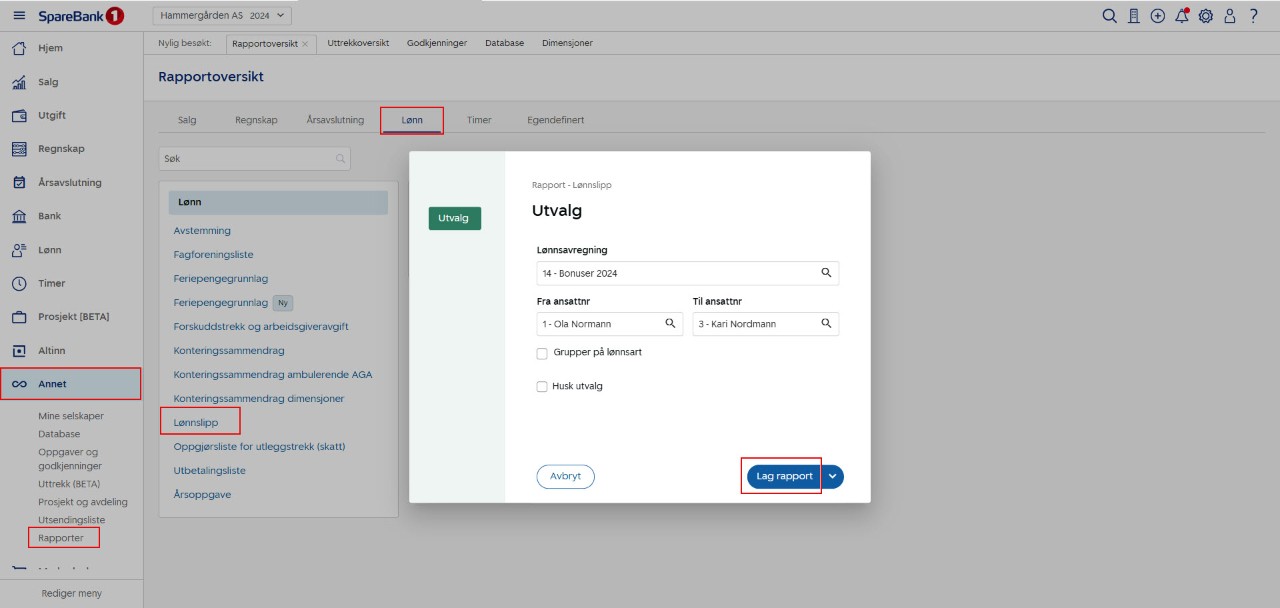Enable Grupper på lønnsart checkbox
Image resolution: width=1280 pixels, height=608 pixels.
[x=542, y=353]
